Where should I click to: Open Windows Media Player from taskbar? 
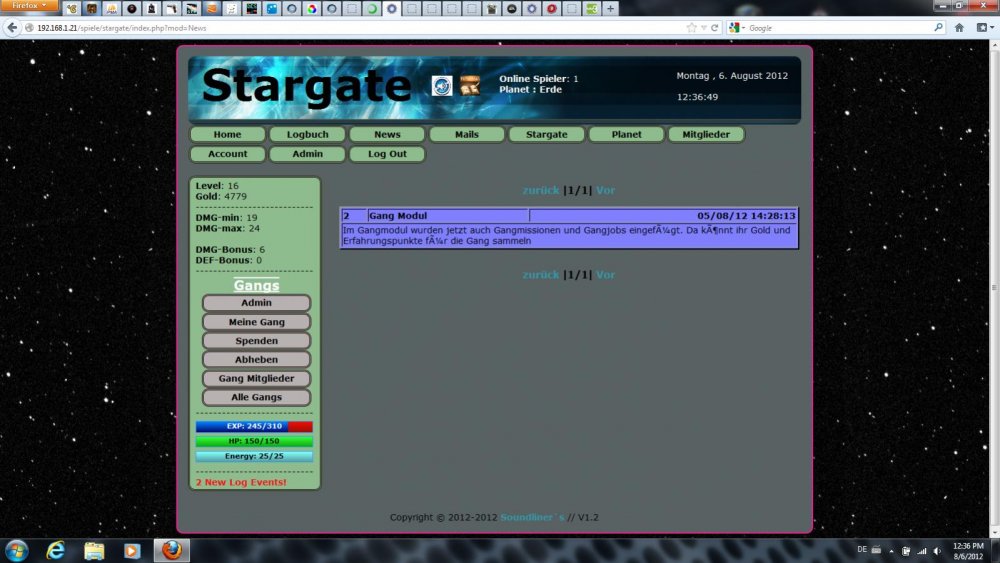[x=132, y=550]
